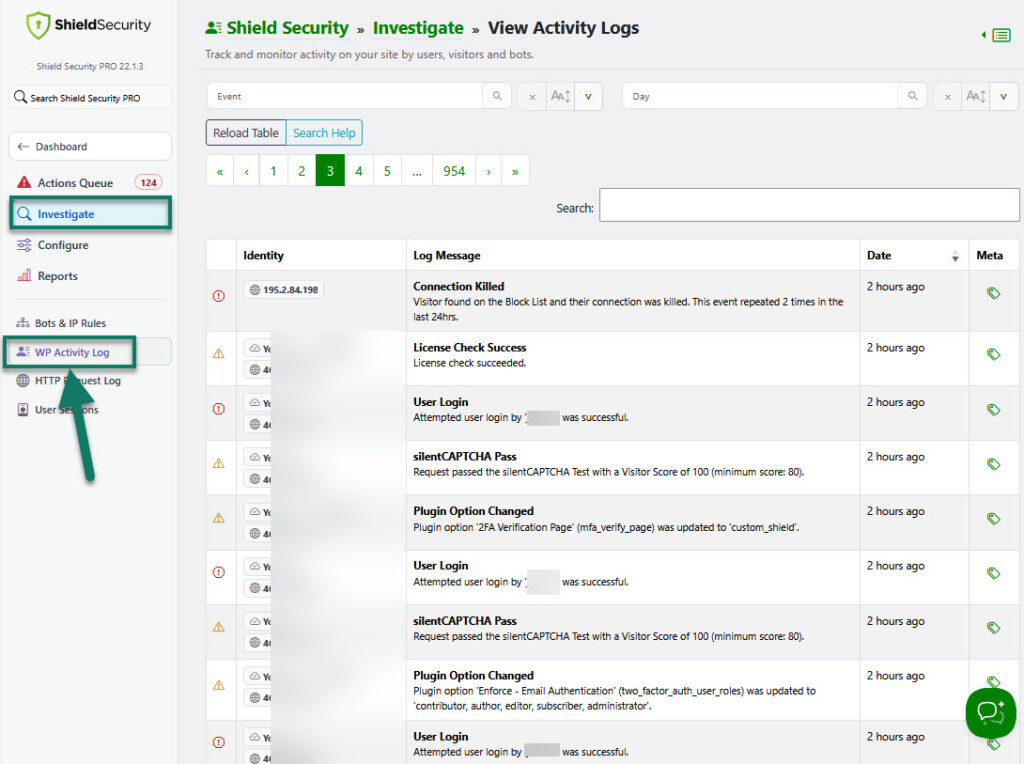Screen dimensions: 1024x764
Task: Open the Actions Queue warning icon
Action: pyautogui.click(x=24, y=182)
